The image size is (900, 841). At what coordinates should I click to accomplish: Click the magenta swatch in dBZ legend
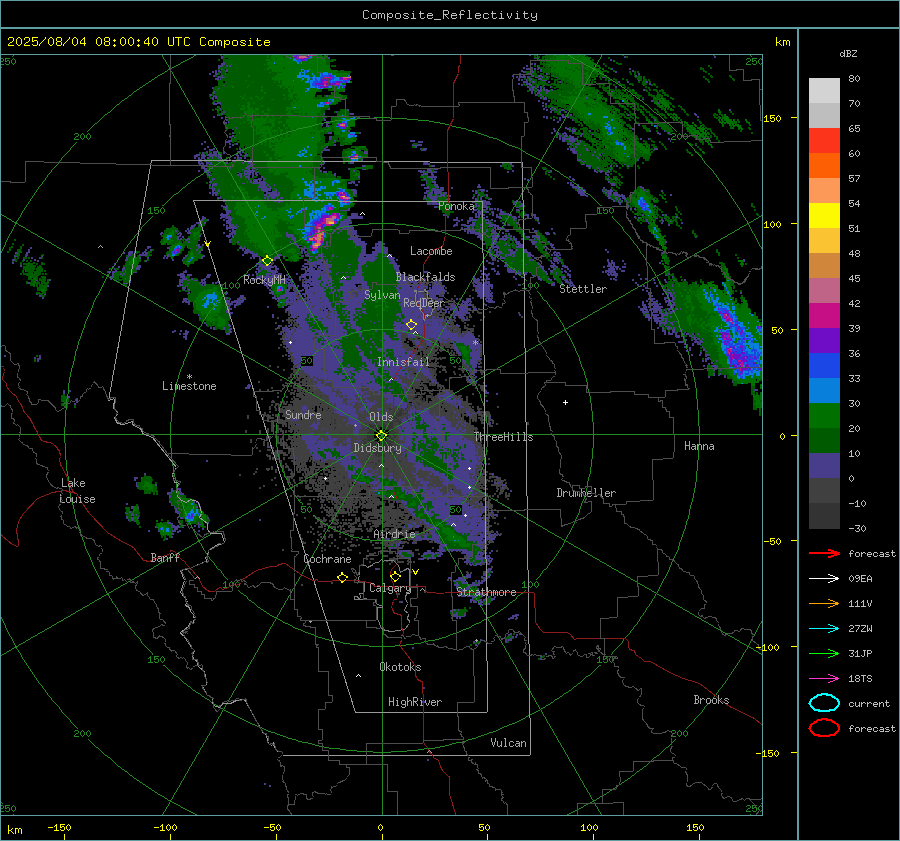click(x=824, y=316)
